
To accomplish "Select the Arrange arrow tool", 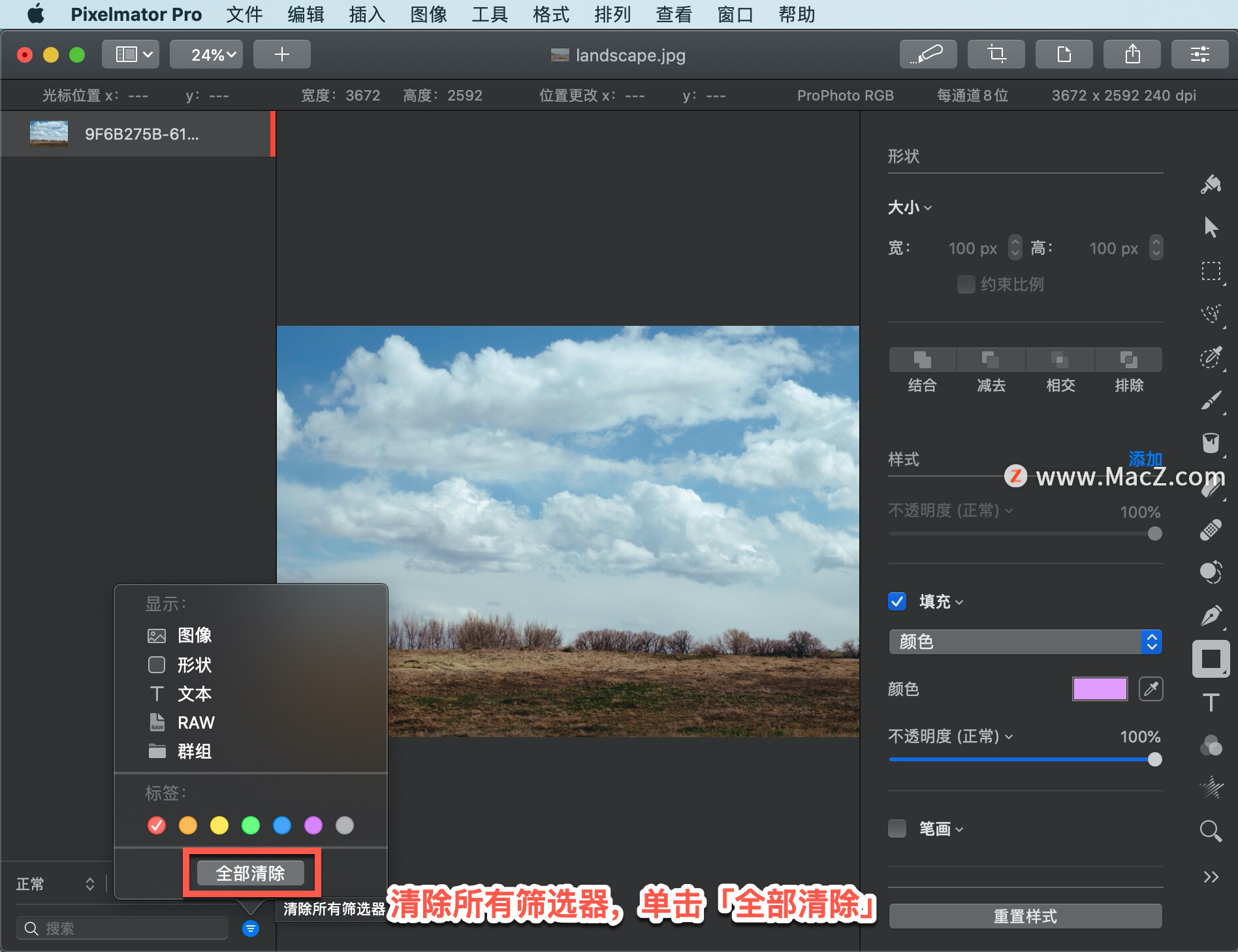I will click(1211, 228).
